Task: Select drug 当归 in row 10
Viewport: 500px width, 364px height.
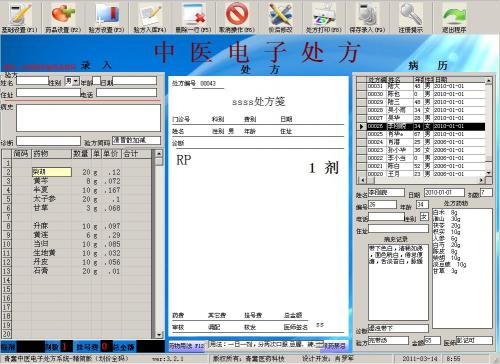Action: coord(41,244)
